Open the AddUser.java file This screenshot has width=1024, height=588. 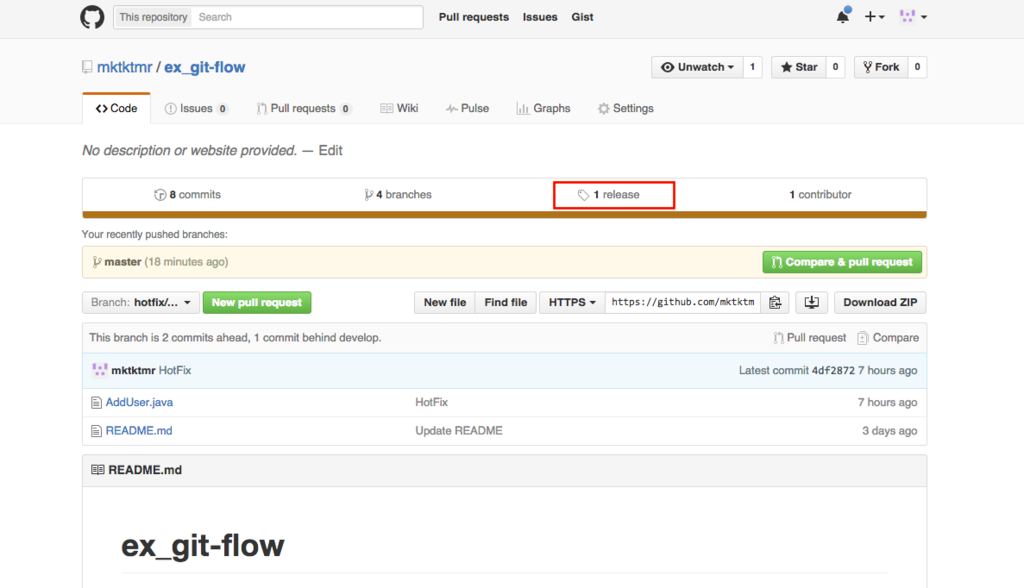click(139, 402)
